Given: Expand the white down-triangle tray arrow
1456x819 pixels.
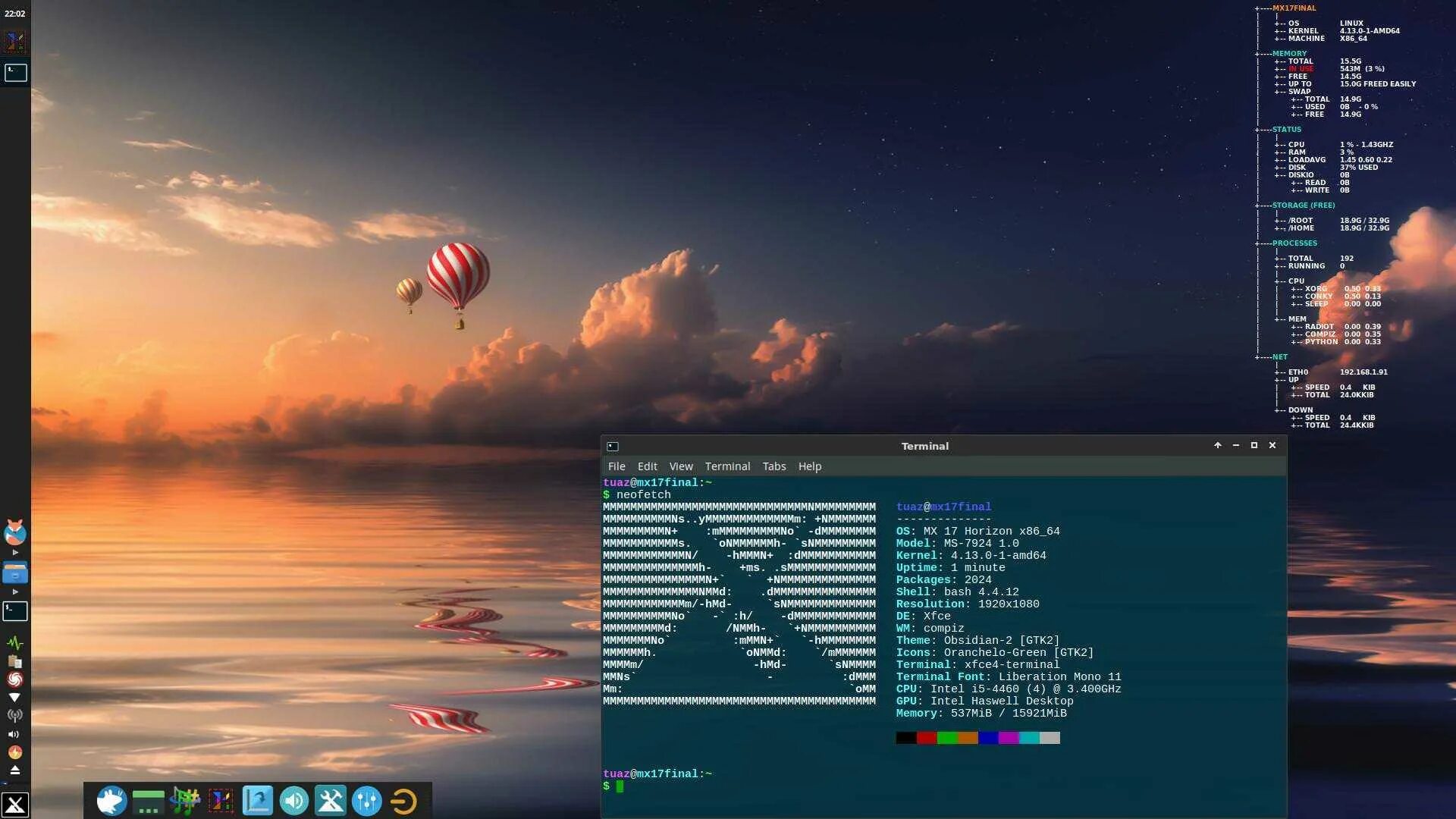Looking at the screenshot, I should (x=14, y=698).
